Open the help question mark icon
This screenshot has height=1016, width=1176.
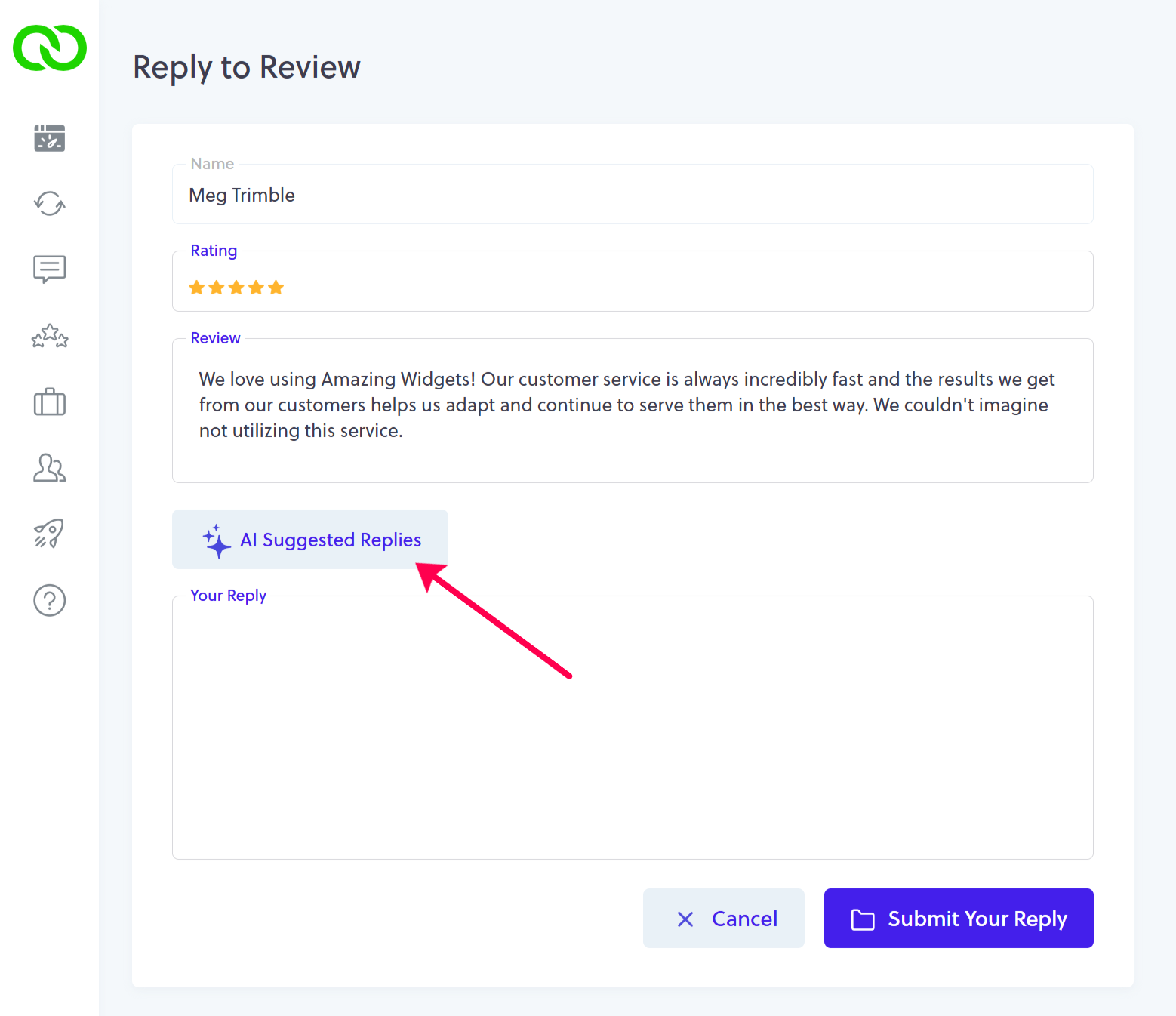click(x=50, y=600)
